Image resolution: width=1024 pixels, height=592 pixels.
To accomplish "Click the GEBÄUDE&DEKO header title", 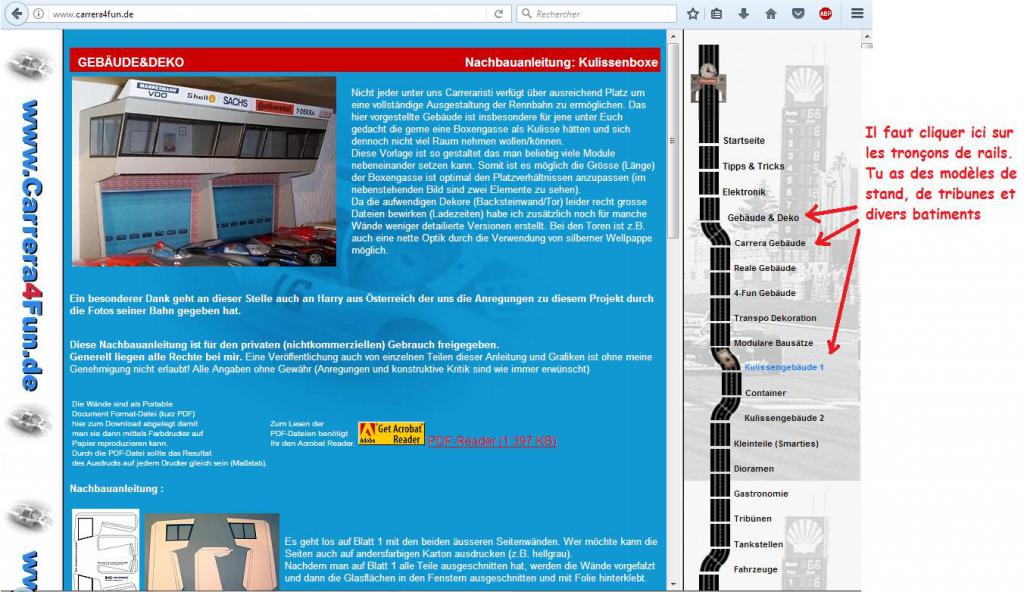I will pos(131,63).
